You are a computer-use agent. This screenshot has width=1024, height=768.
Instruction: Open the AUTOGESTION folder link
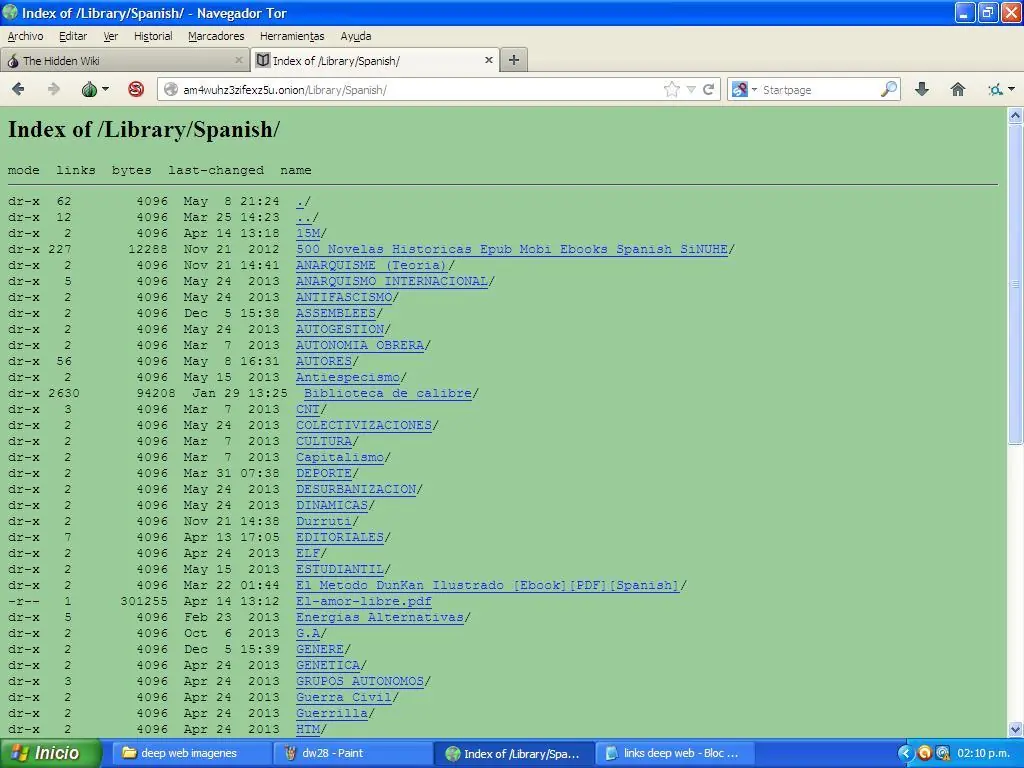click(340, 329)
